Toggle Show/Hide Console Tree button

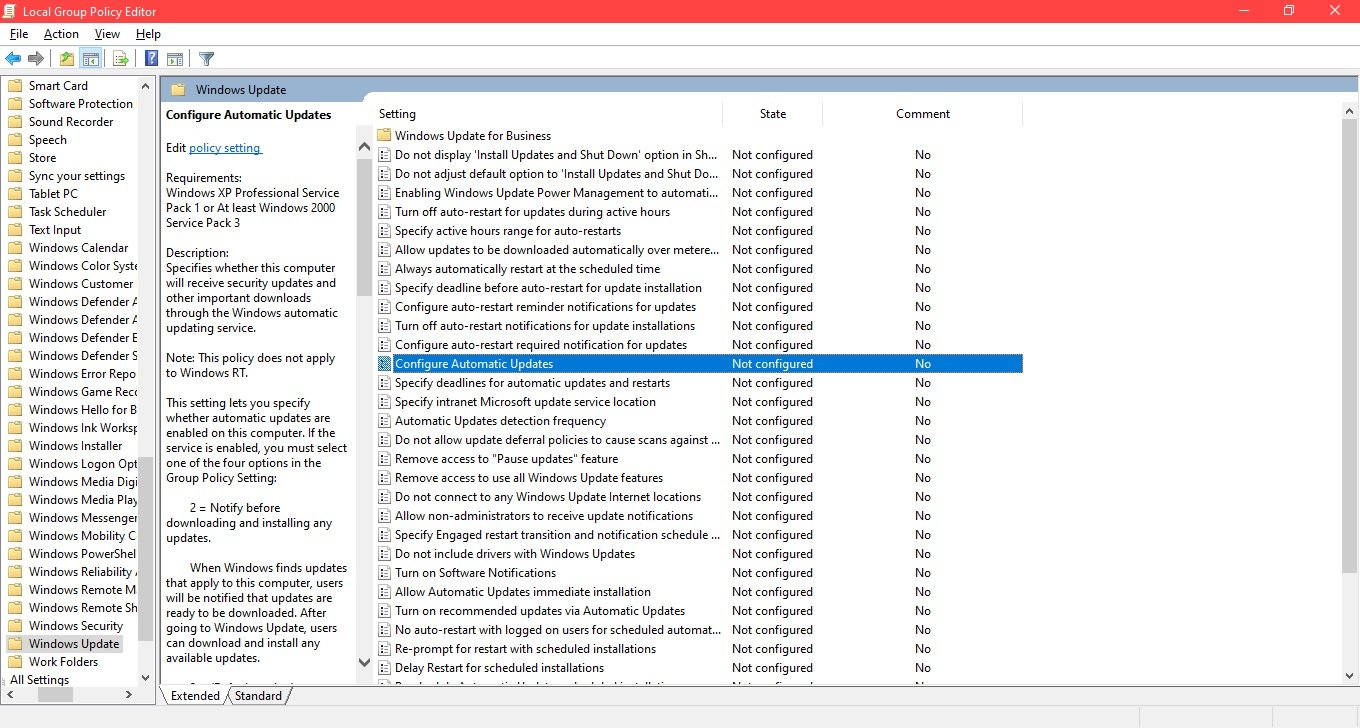[x=91, y=59]
